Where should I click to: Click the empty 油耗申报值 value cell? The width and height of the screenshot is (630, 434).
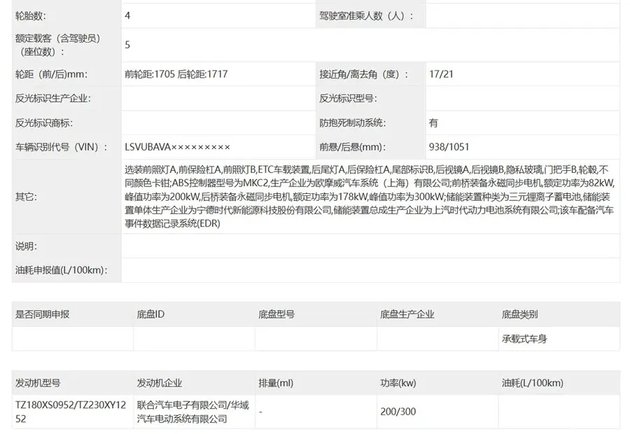[370, 271]
